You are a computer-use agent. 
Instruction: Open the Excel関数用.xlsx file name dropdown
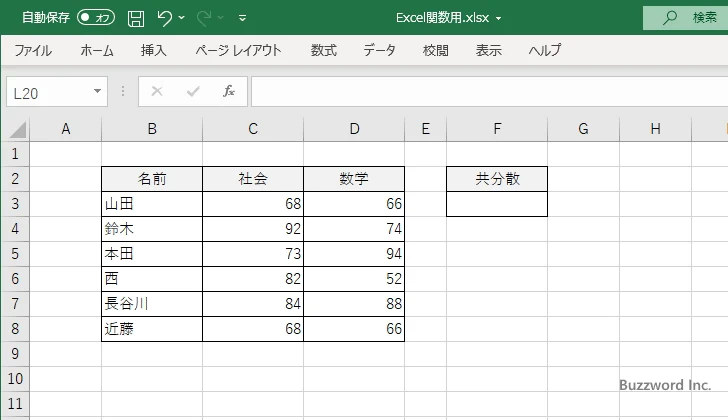(x=499, y=19)
